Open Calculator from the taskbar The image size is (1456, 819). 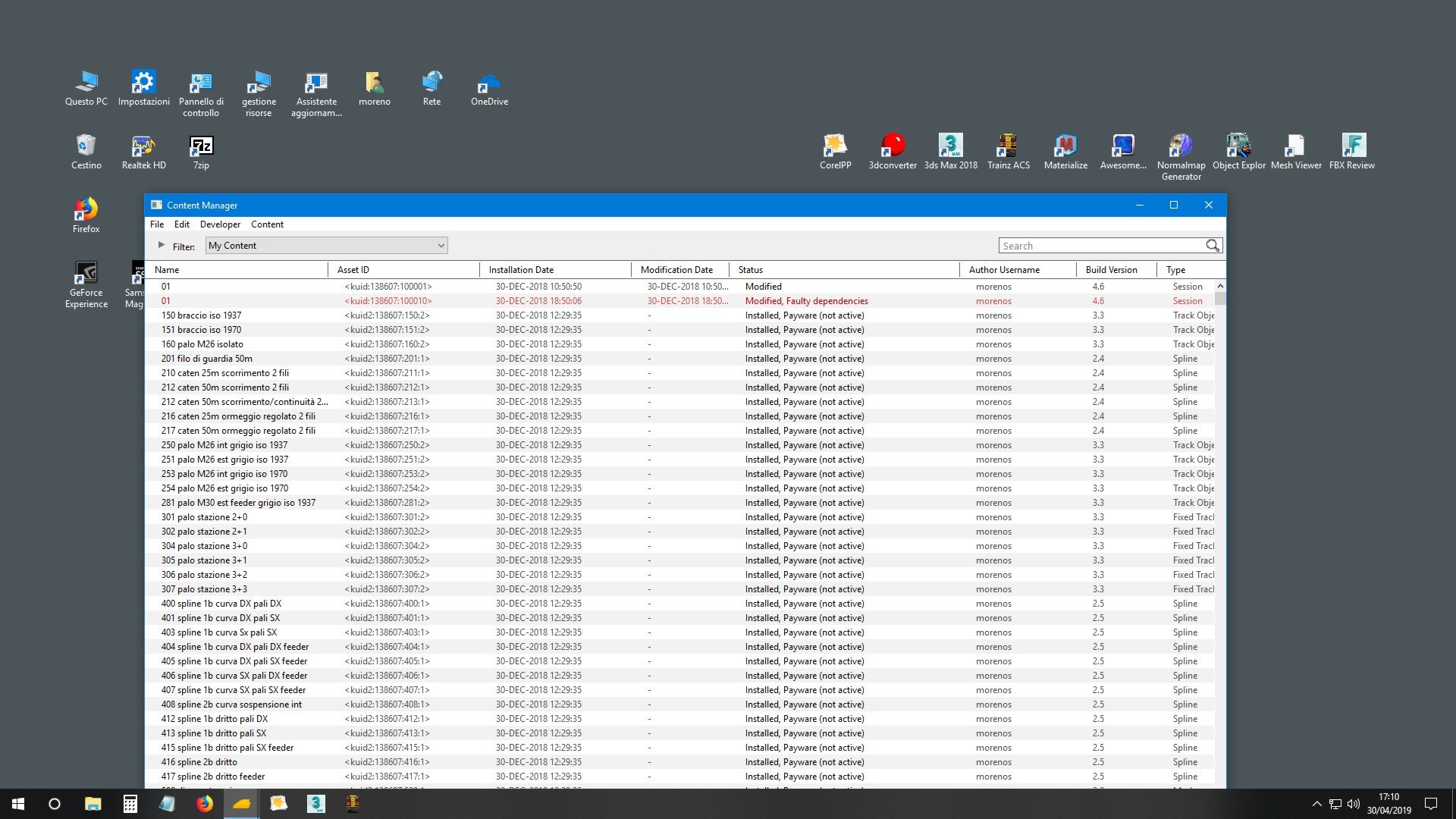point(130,804)
